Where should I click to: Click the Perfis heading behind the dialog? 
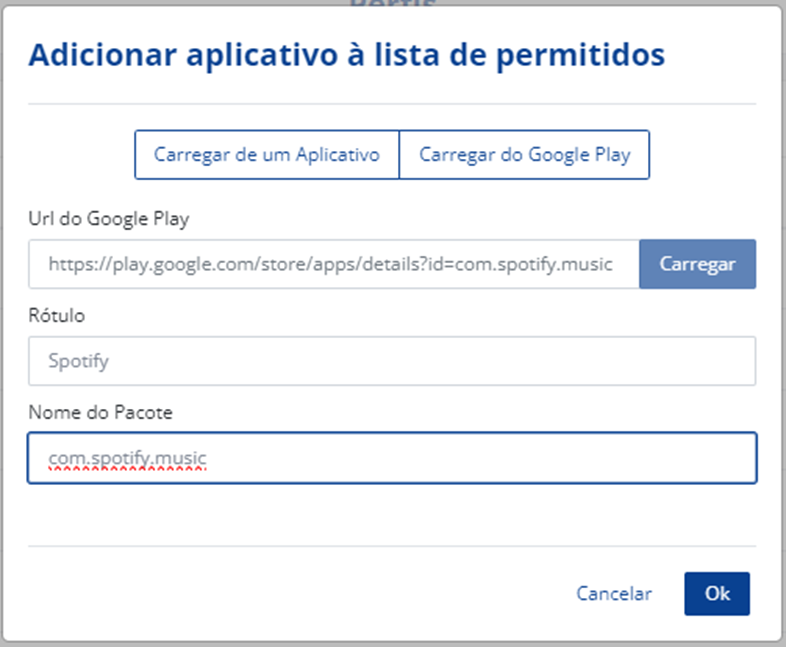(x=392, y=4)
